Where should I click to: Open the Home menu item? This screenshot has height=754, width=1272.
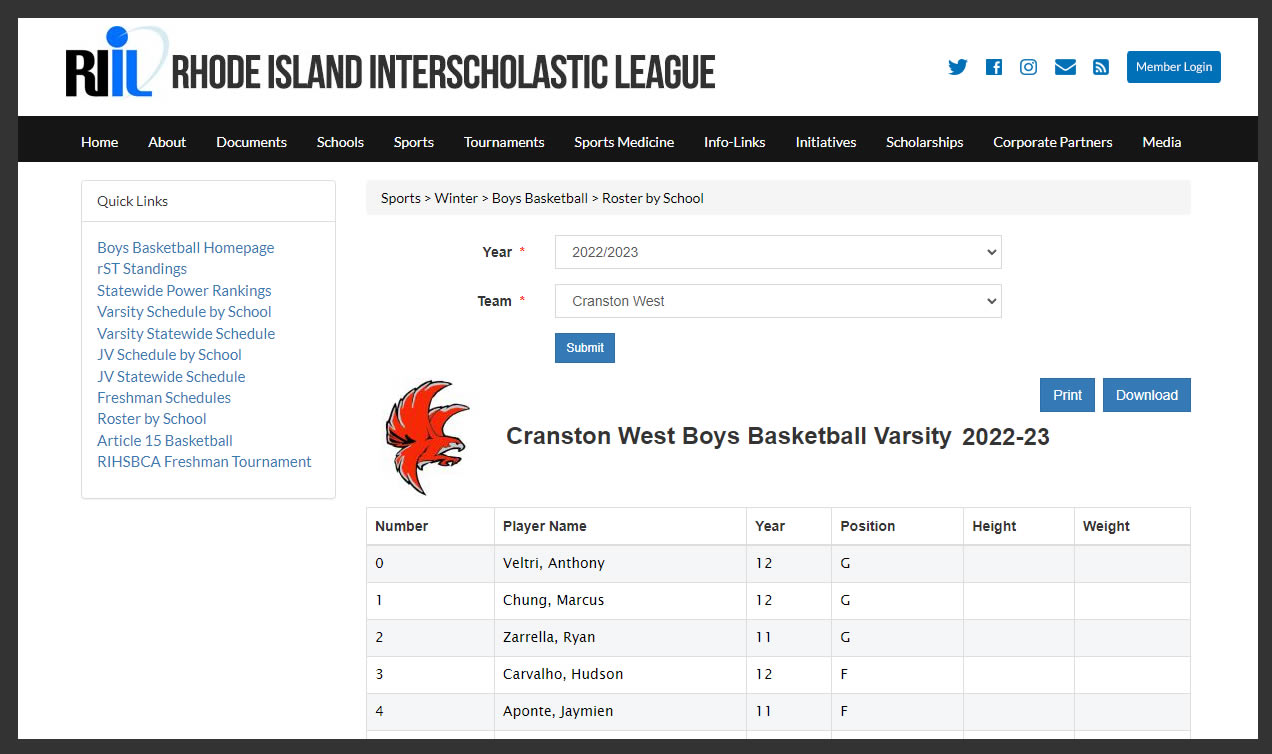click(x=100, y=142)
